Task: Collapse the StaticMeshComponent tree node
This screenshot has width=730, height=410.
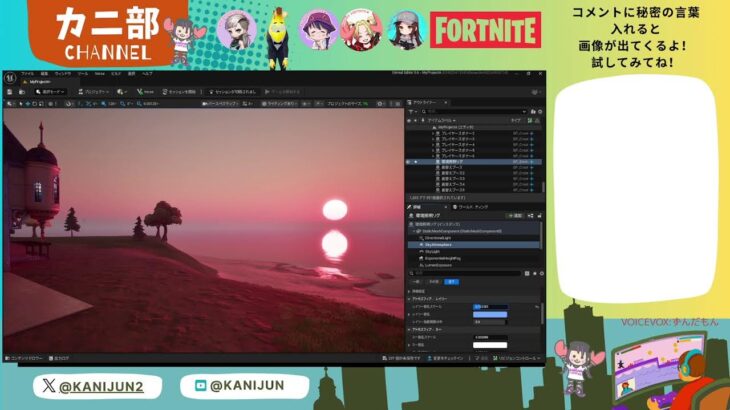Action: point(413,231)
